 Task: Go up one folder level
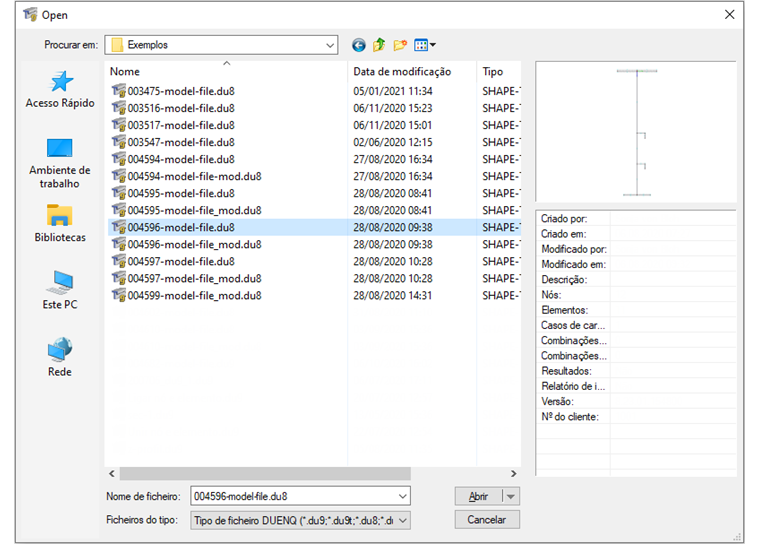(x=379, y=45)
